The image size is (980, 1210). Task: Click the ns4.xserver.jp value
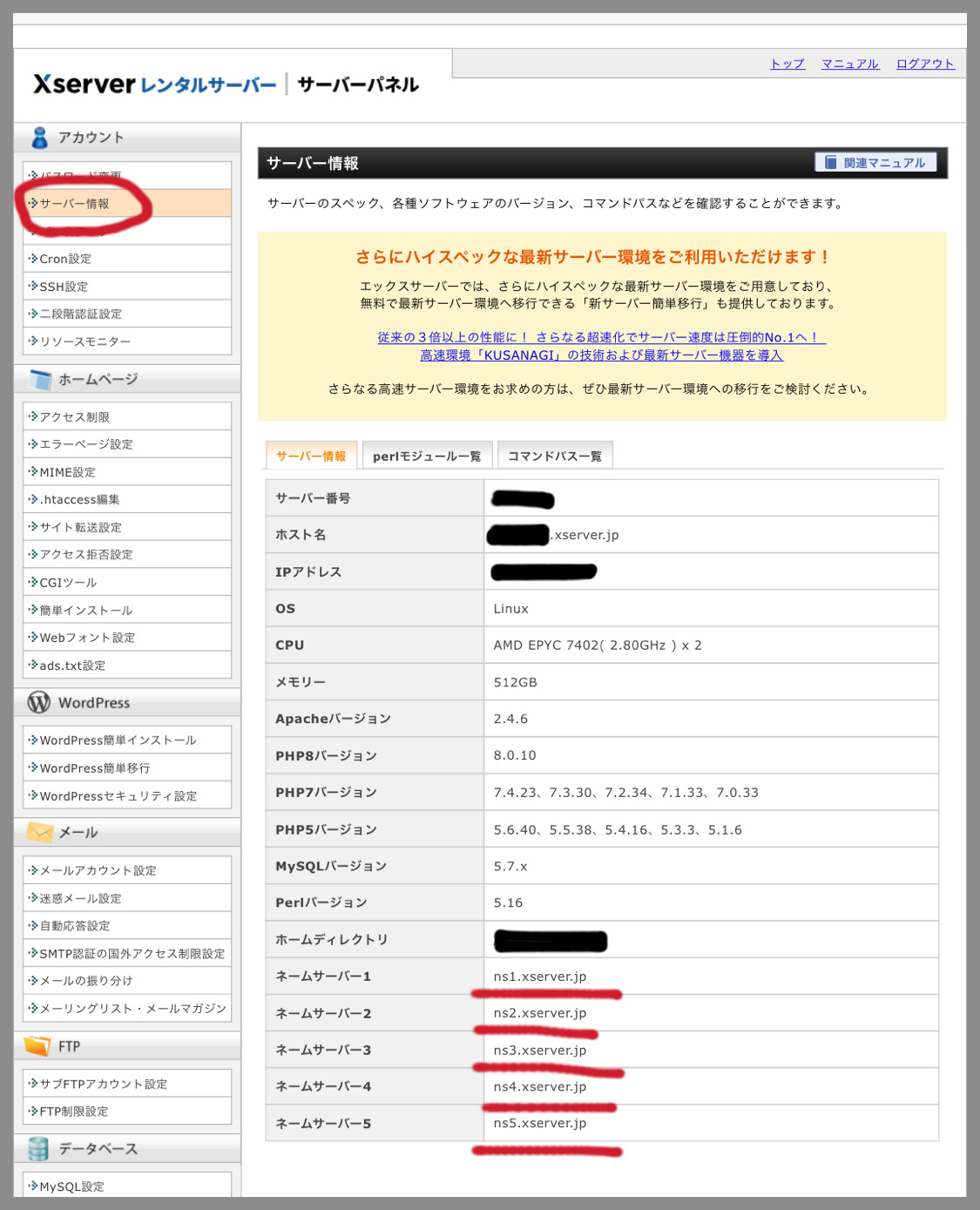pos(540,1086)
